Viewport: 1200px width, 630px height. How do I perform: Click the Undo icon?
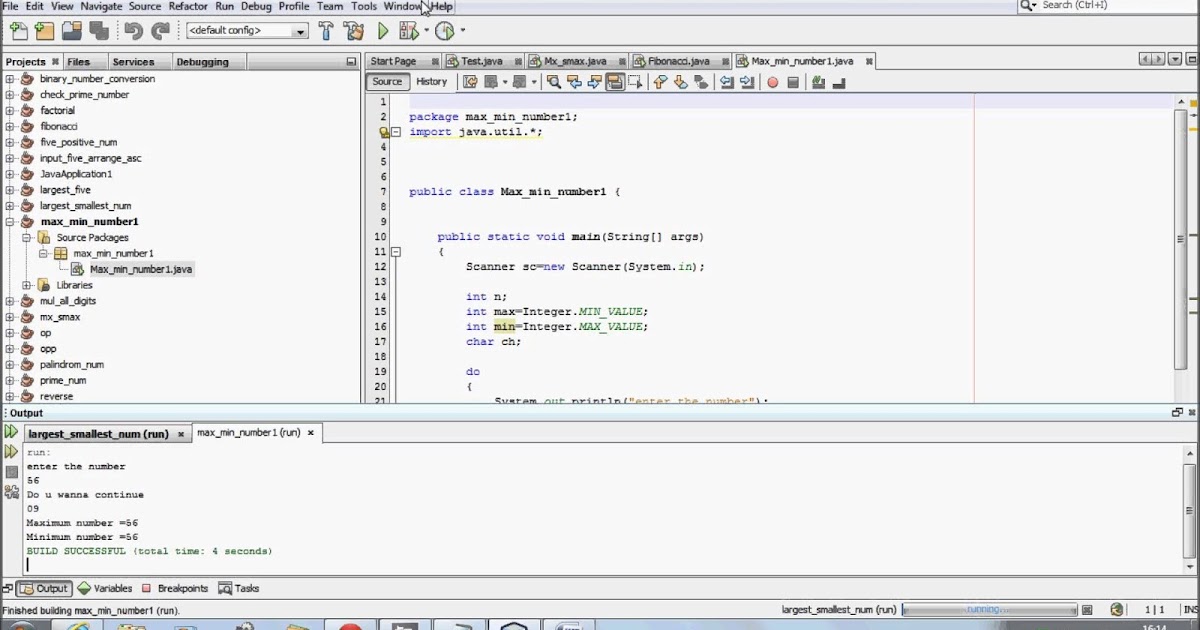[x=134, y=31]
